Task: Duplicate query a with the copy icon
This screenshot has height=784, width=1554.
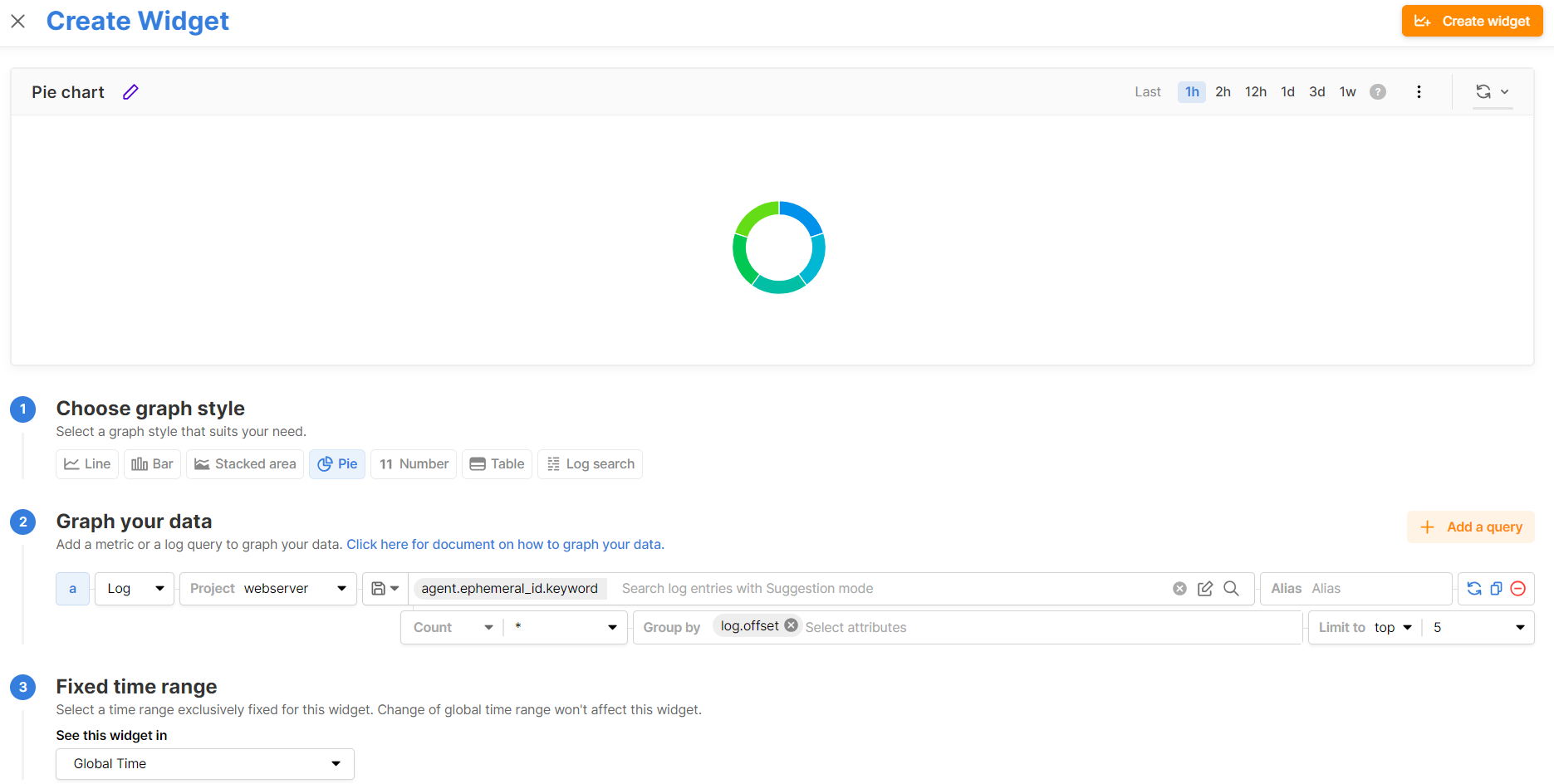Action: click(1496, 589)
